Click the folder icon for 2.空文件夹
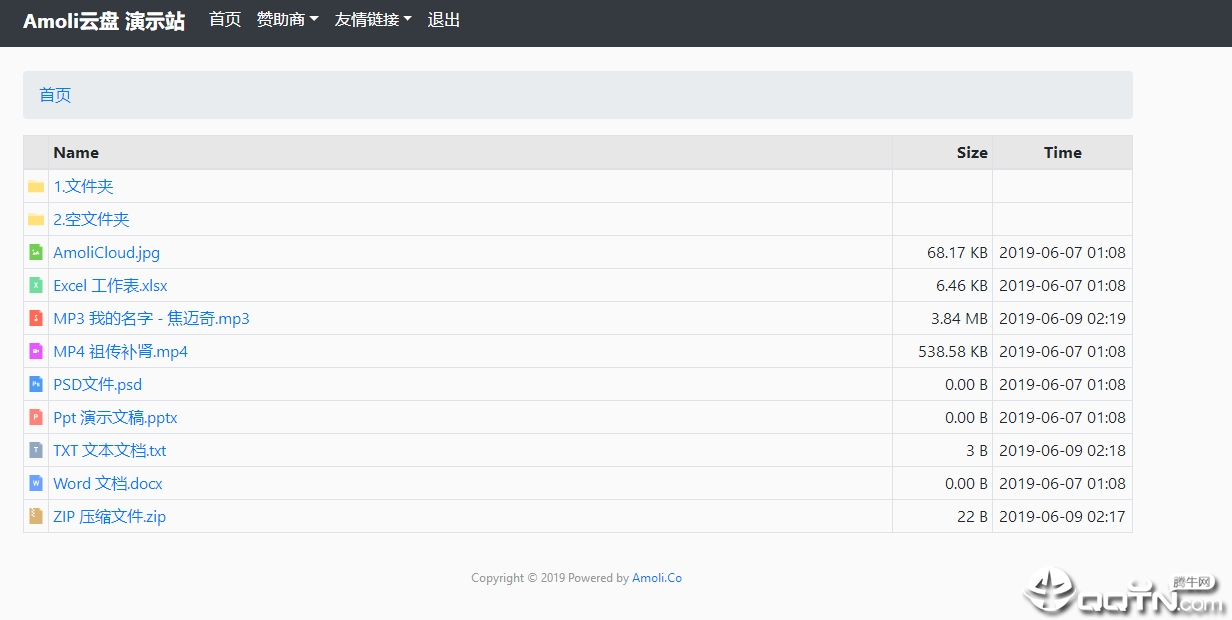 pos(36,219)
